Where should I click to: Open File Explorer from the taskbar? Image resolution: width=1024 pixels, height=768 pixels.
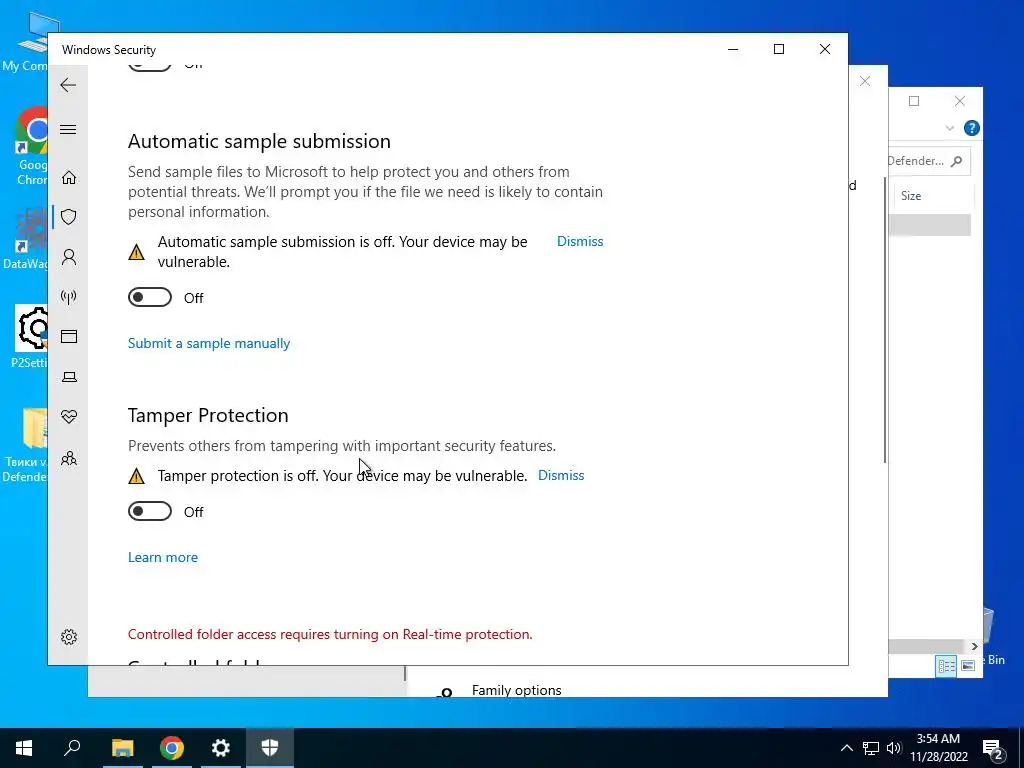(x=122, y=748)
